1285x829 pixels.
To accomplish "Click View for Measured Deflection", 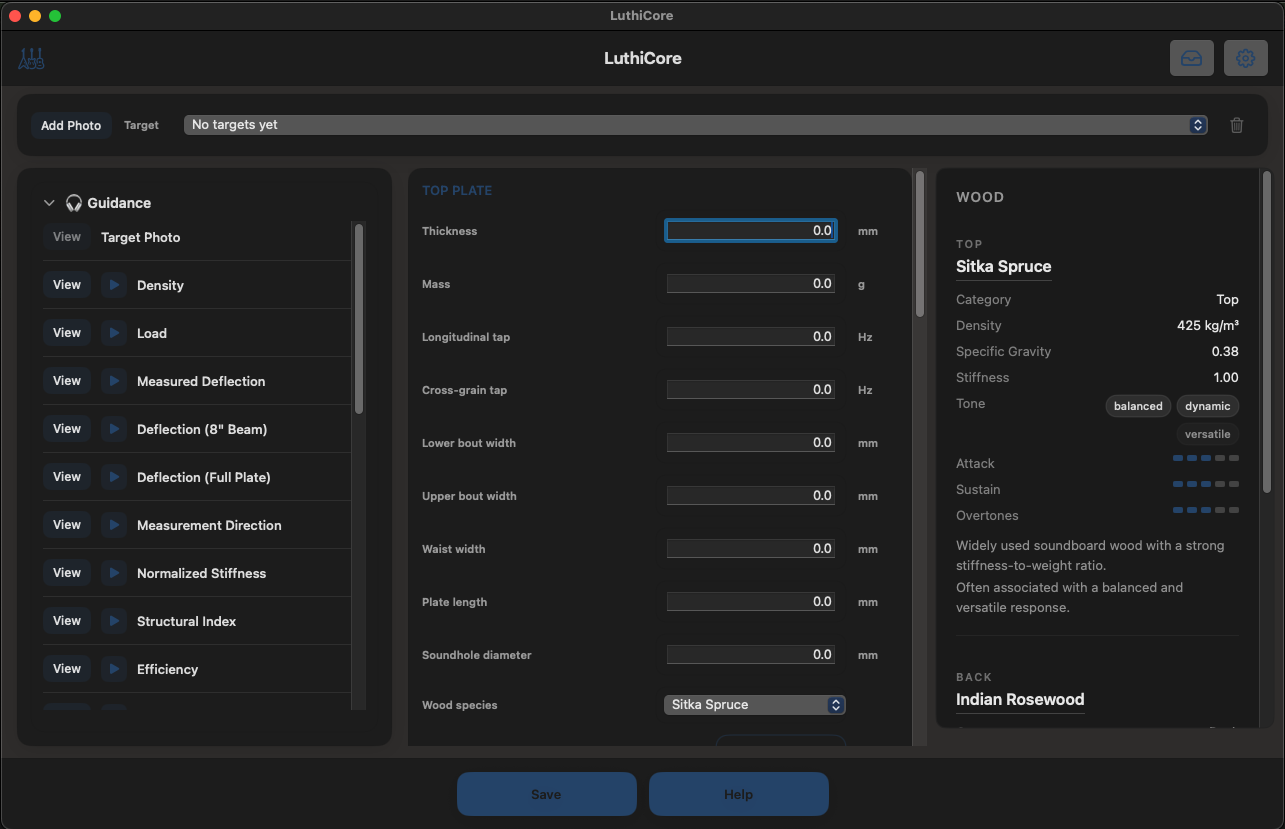I will coord(67,381).
